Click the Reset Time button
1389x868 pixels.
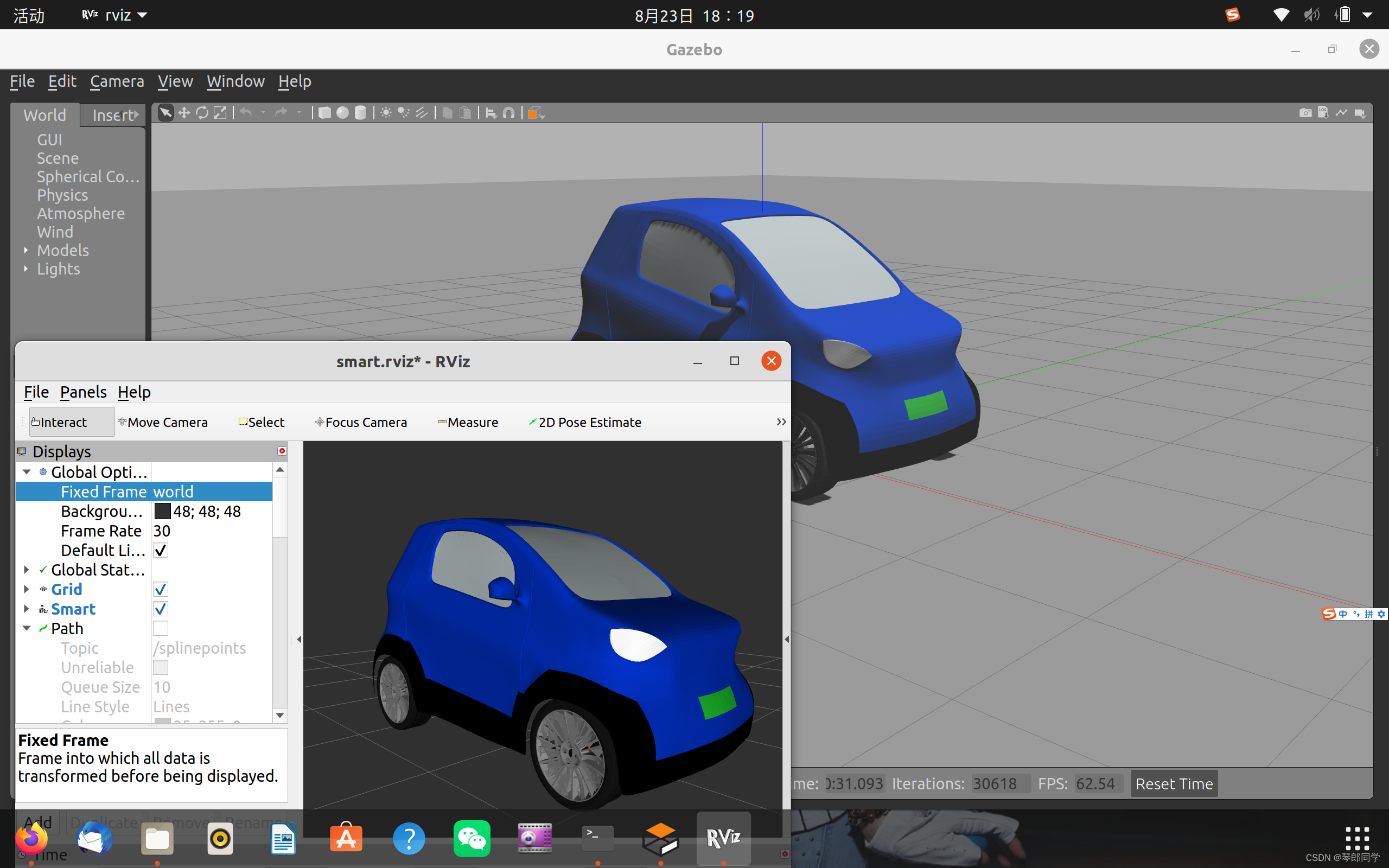1174,783
